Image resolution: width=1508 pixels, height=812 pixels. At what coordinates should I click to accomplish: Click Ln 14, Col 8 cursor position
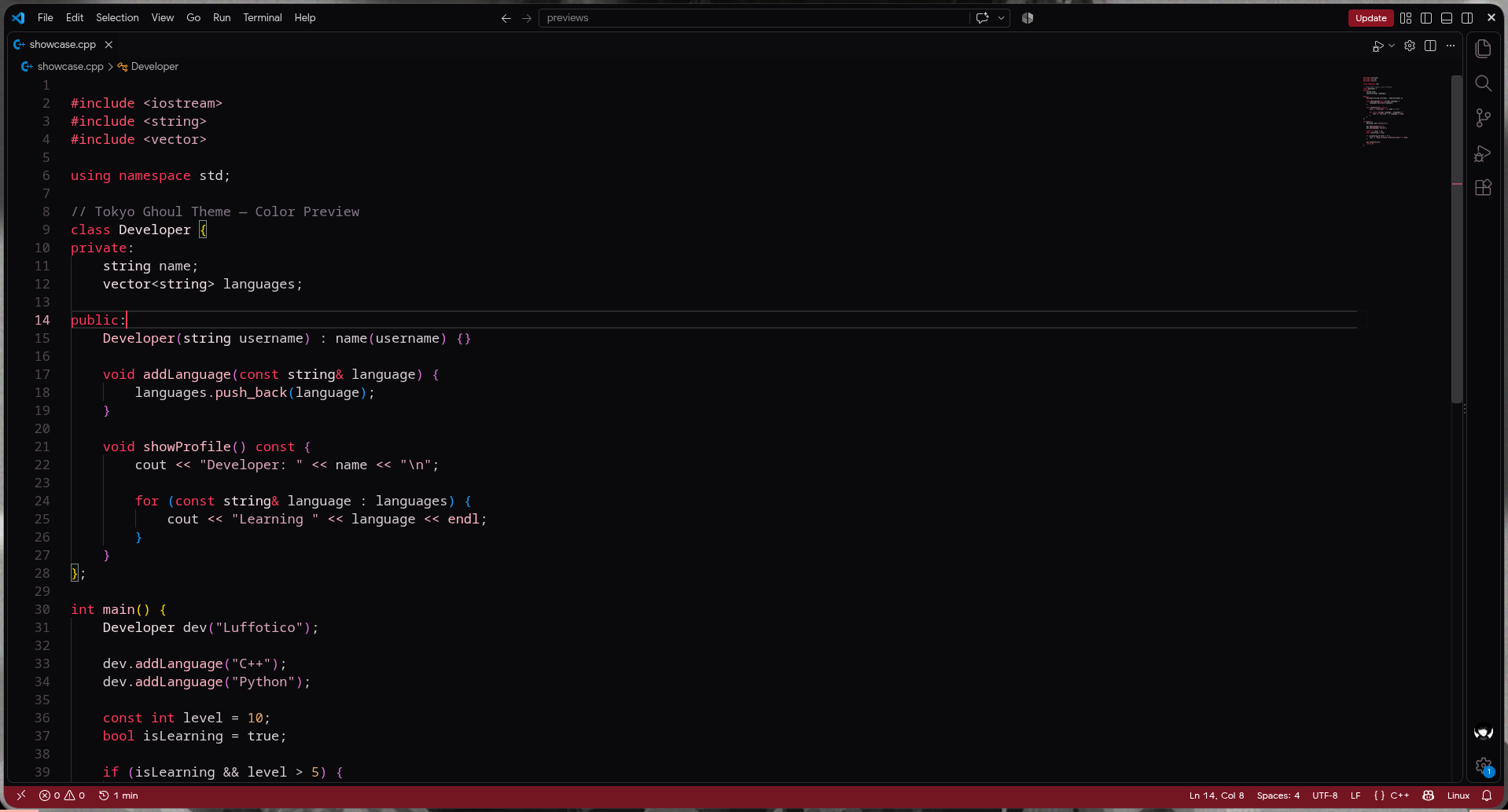tap(1216, 795)
